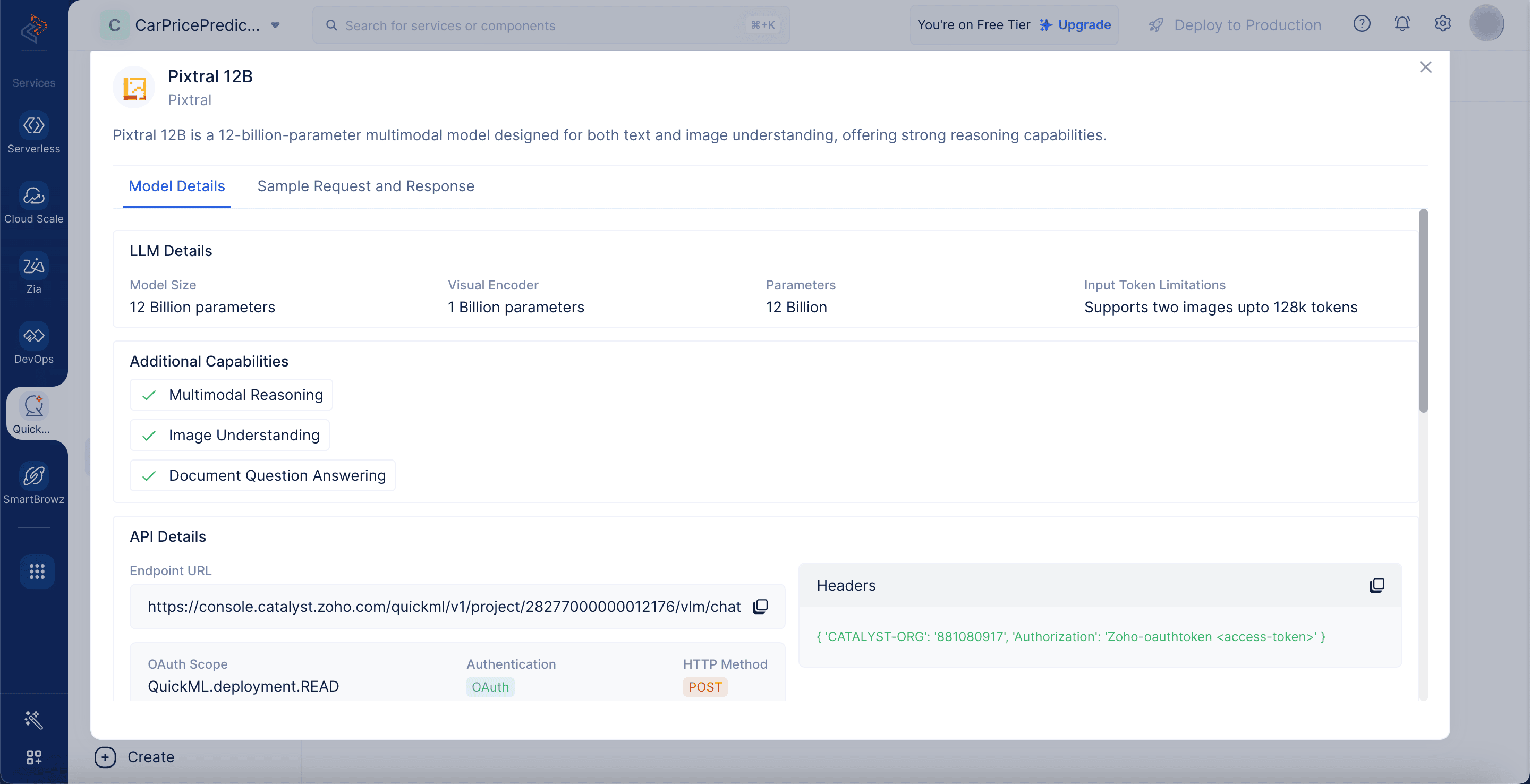Click the '12 Billion' Parameters value
The image size is (1530, 784).
[x=796, y=307]
